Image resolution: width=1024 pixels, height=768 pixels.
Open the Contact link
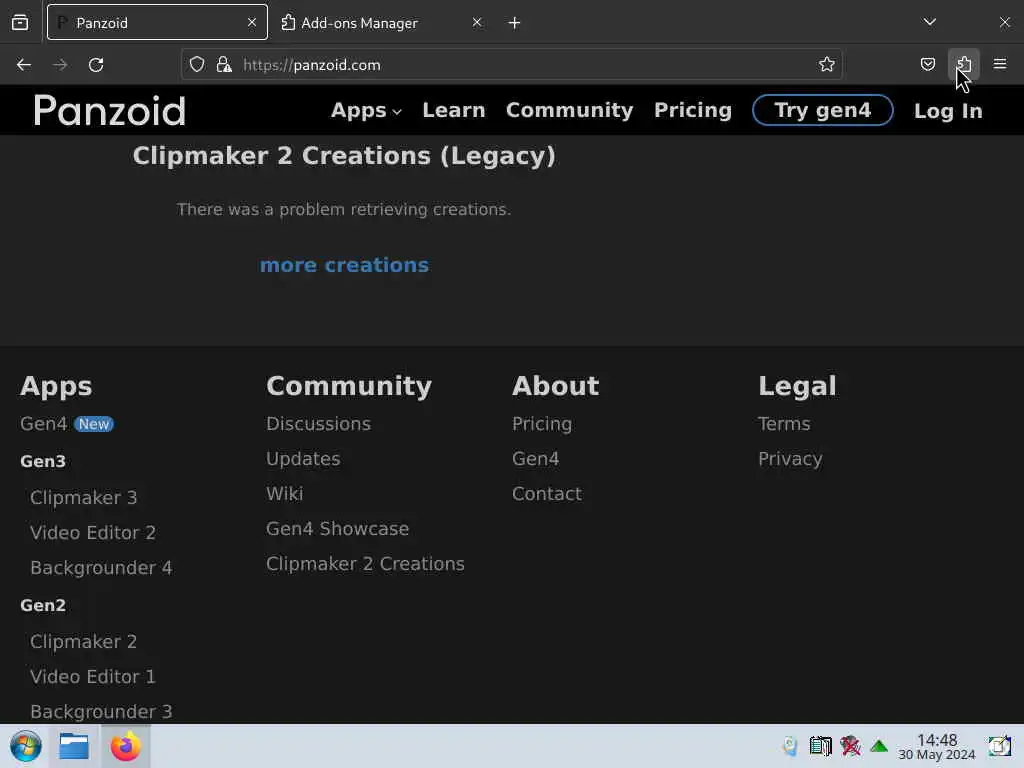pos(547,494)
